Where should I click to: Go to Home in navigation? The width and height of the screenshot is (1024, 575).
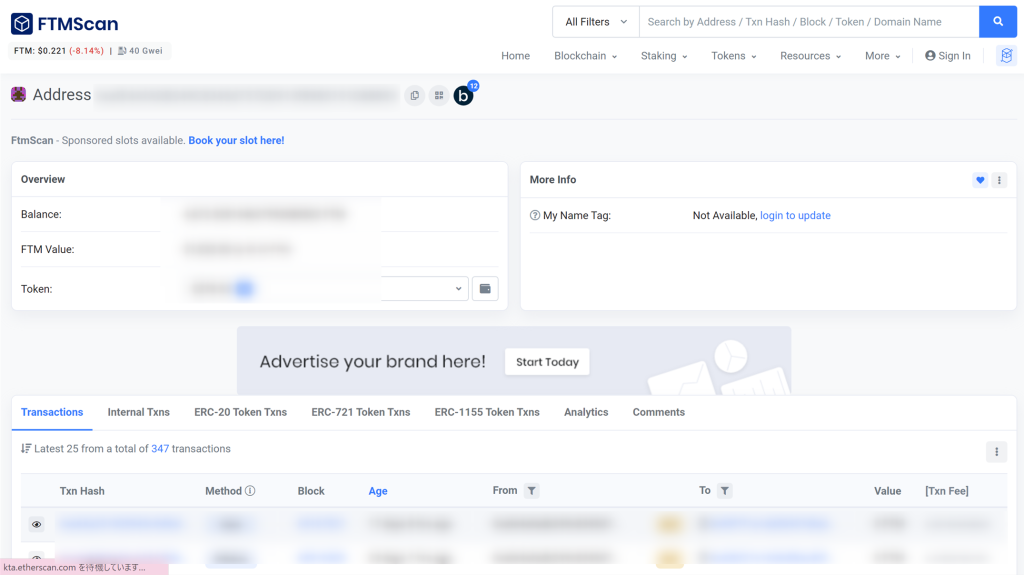point(515,56)
